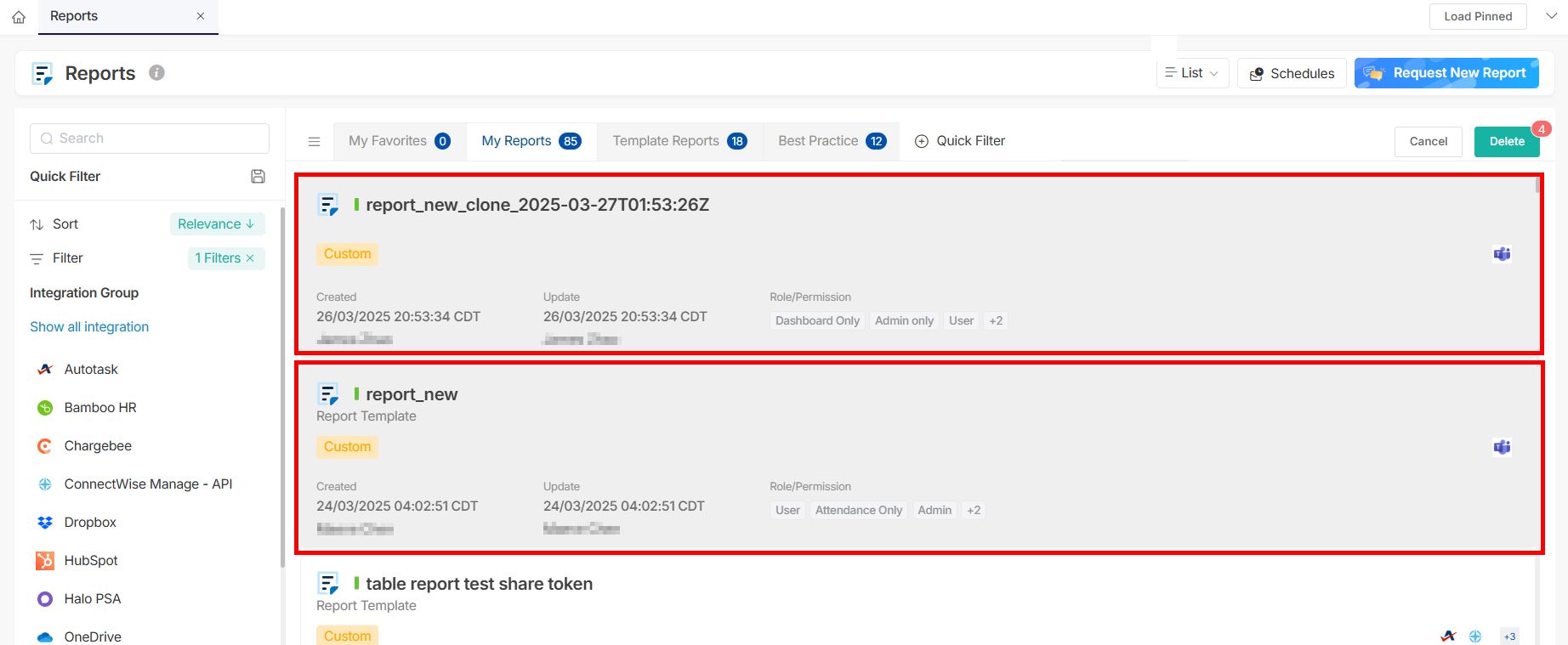Click the Reports info icon
Screen dimensions: 1568x645
click(x=156, y=73)
